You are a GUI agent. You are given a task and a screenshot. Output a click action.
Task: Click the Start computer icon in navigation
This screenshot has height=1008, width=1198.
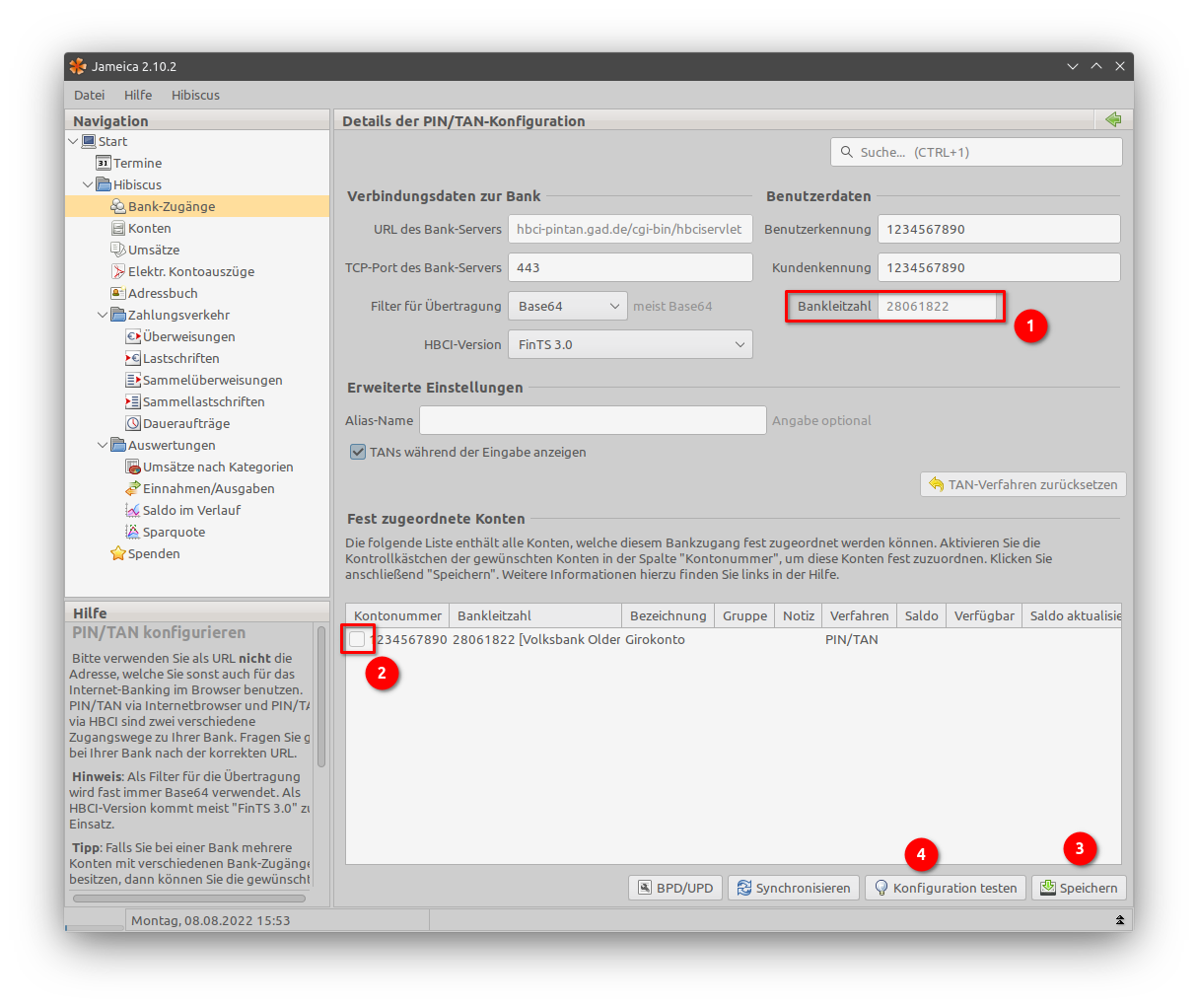click(x=89, y=141)
